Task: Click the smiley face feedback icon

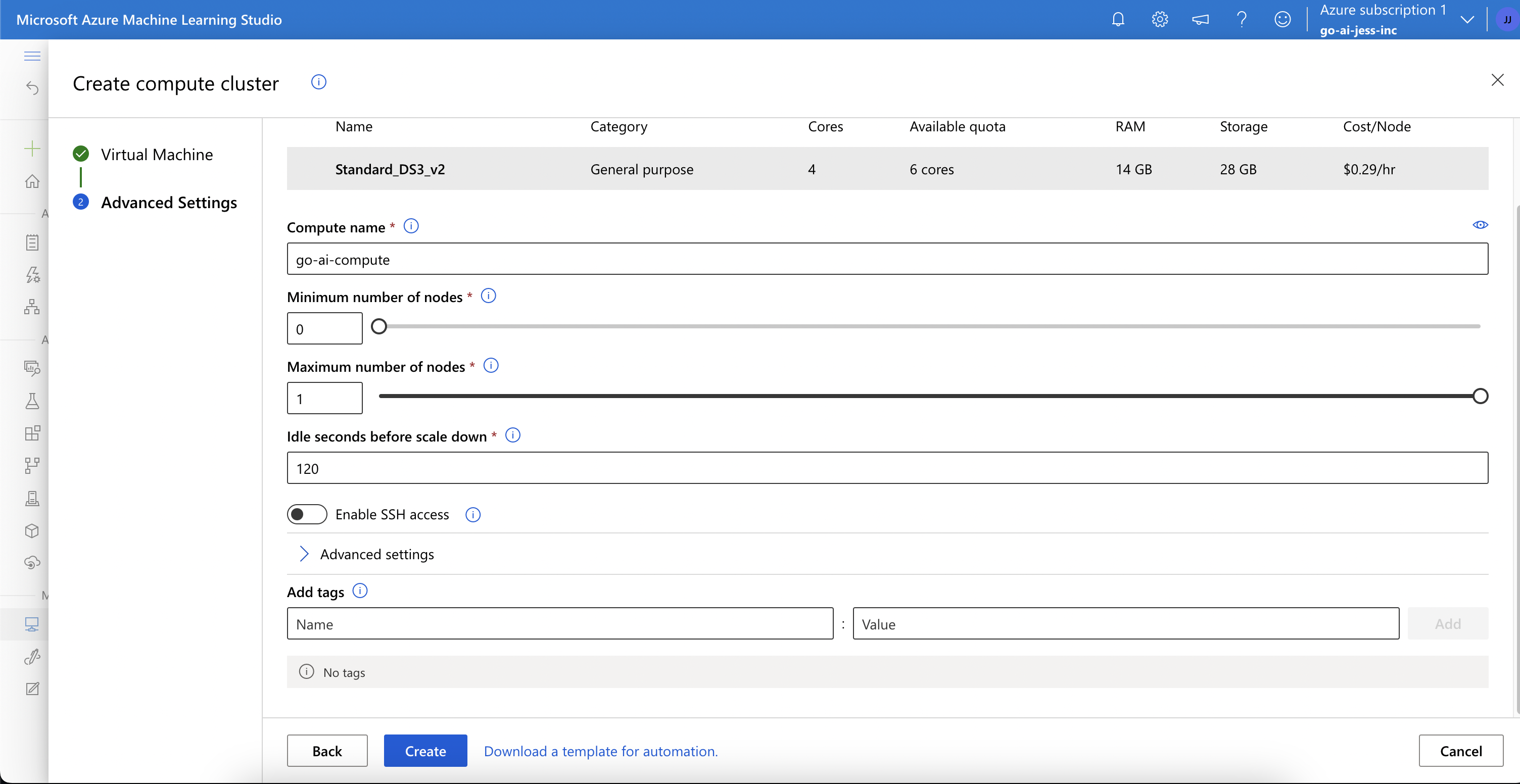Action: pos(1282,20)
